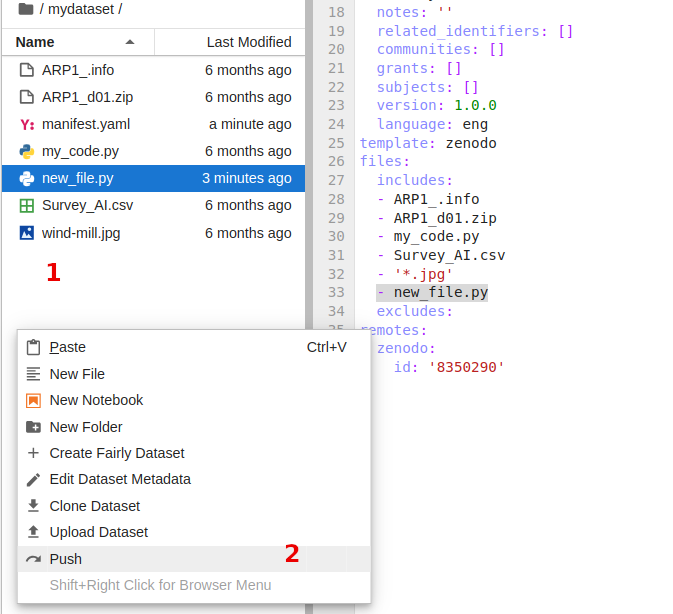Click the folder icon in breadcrumb path
This screenshot has width=673, height=614.
pos(26,9)
